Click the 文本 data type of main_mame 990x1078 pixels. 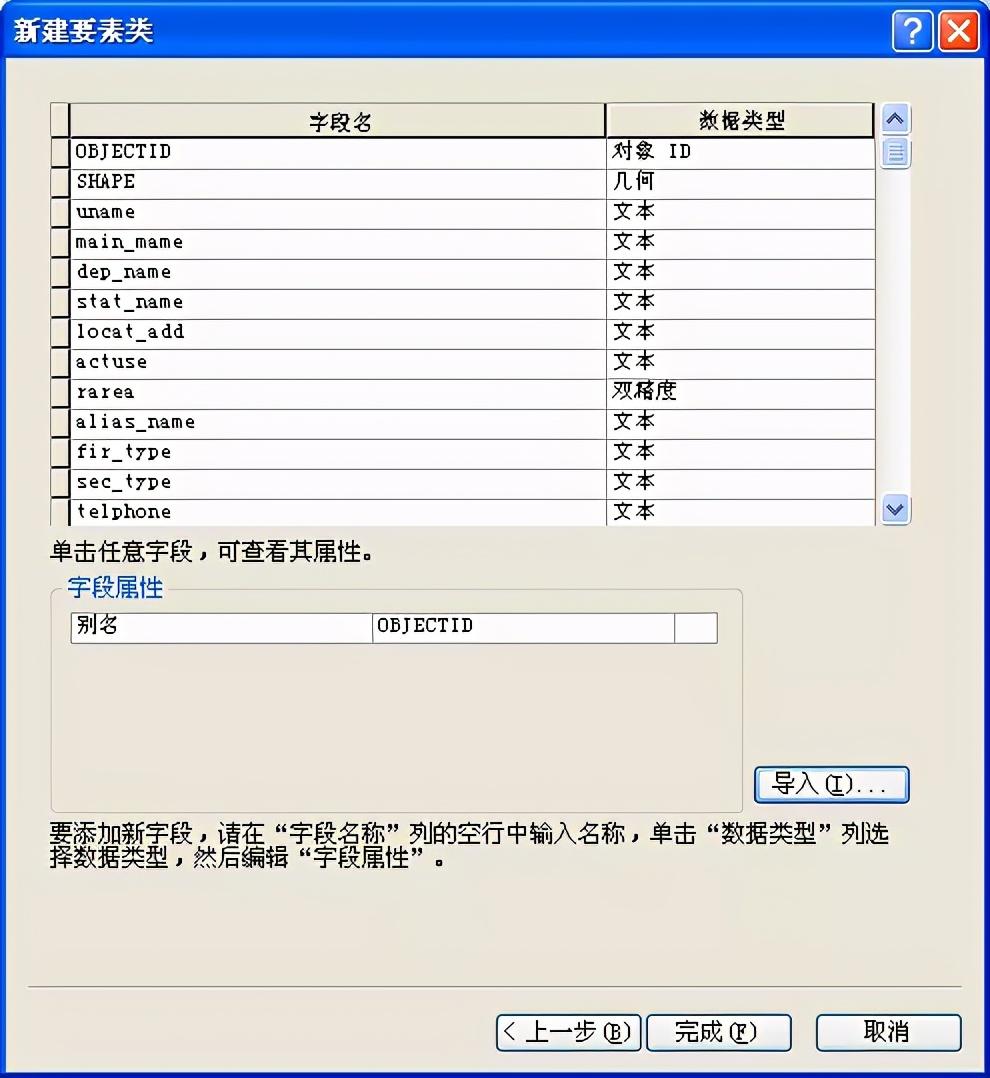pos(740,244)
